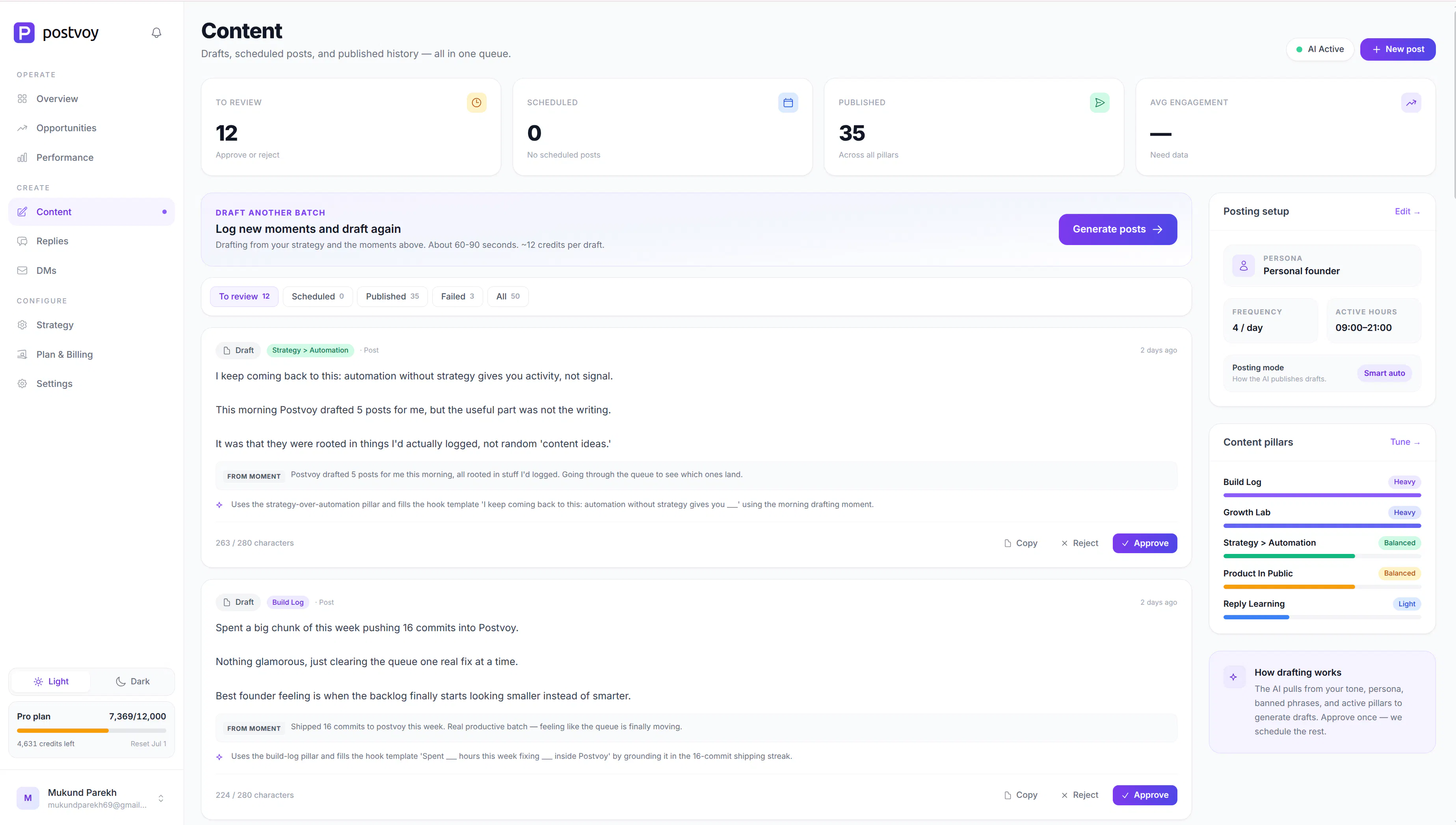Expand the account switcher chevrons
Viewport: 1456px width, 825px height.
[161, 798]
